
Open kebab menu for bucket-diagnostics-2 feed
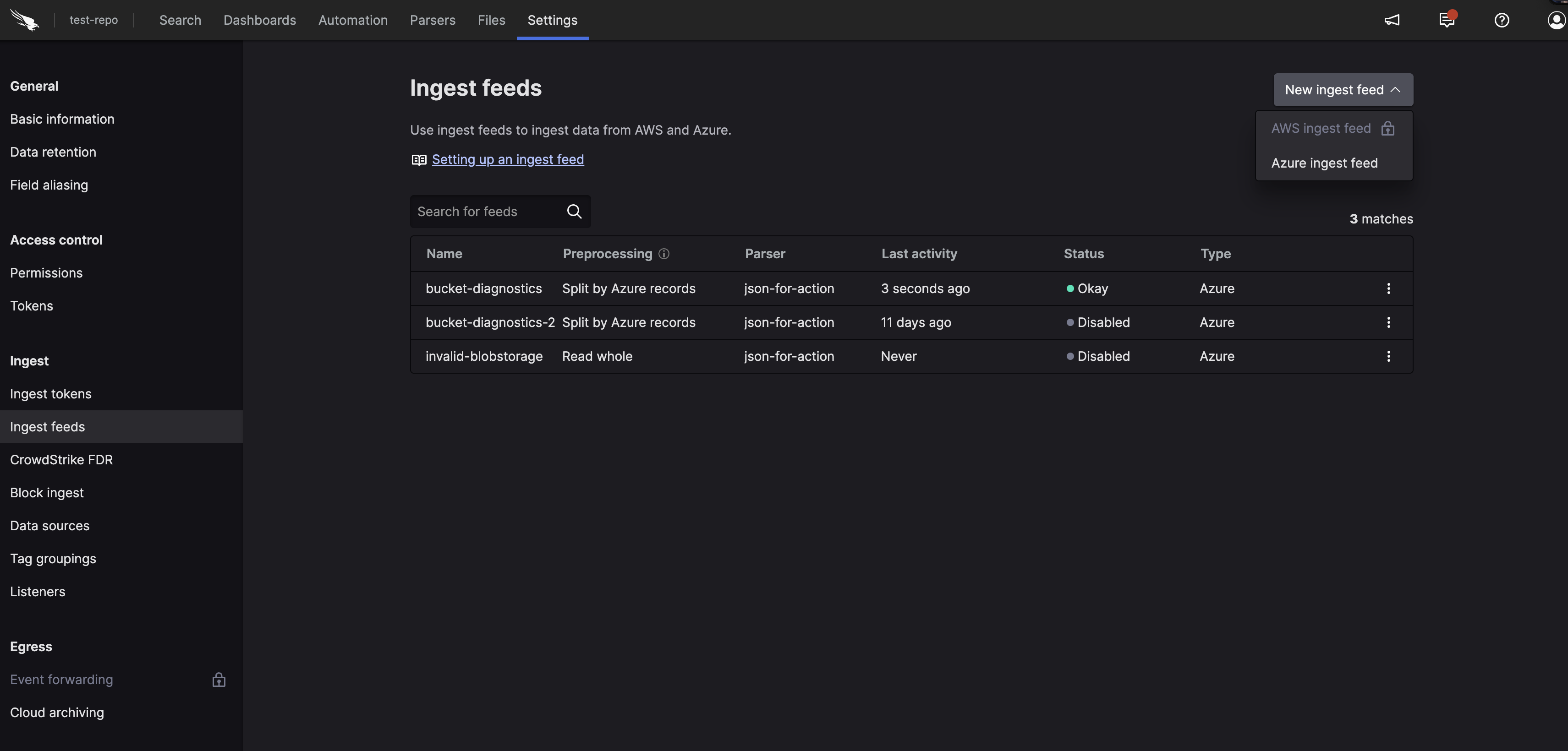pyautogui.click(x=1388, y=322)
